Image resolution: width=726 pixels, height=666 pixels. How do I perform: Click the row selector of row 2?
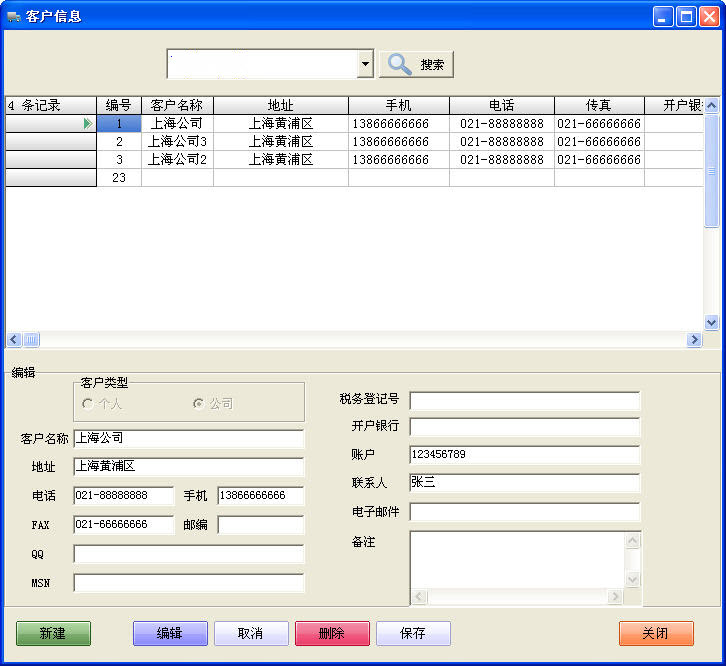click(x=51, y=141)
